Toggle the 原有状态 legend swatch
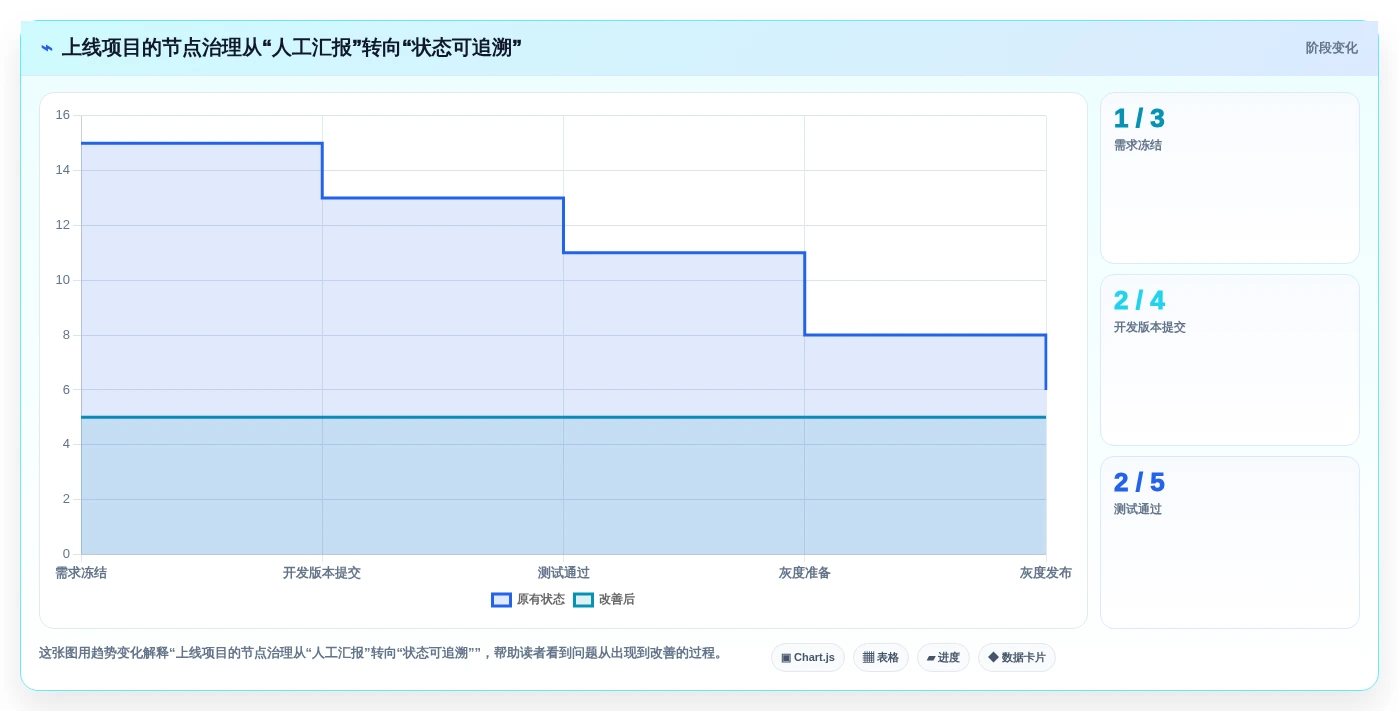The image size is (1399, 711). [x=501, y=600]
